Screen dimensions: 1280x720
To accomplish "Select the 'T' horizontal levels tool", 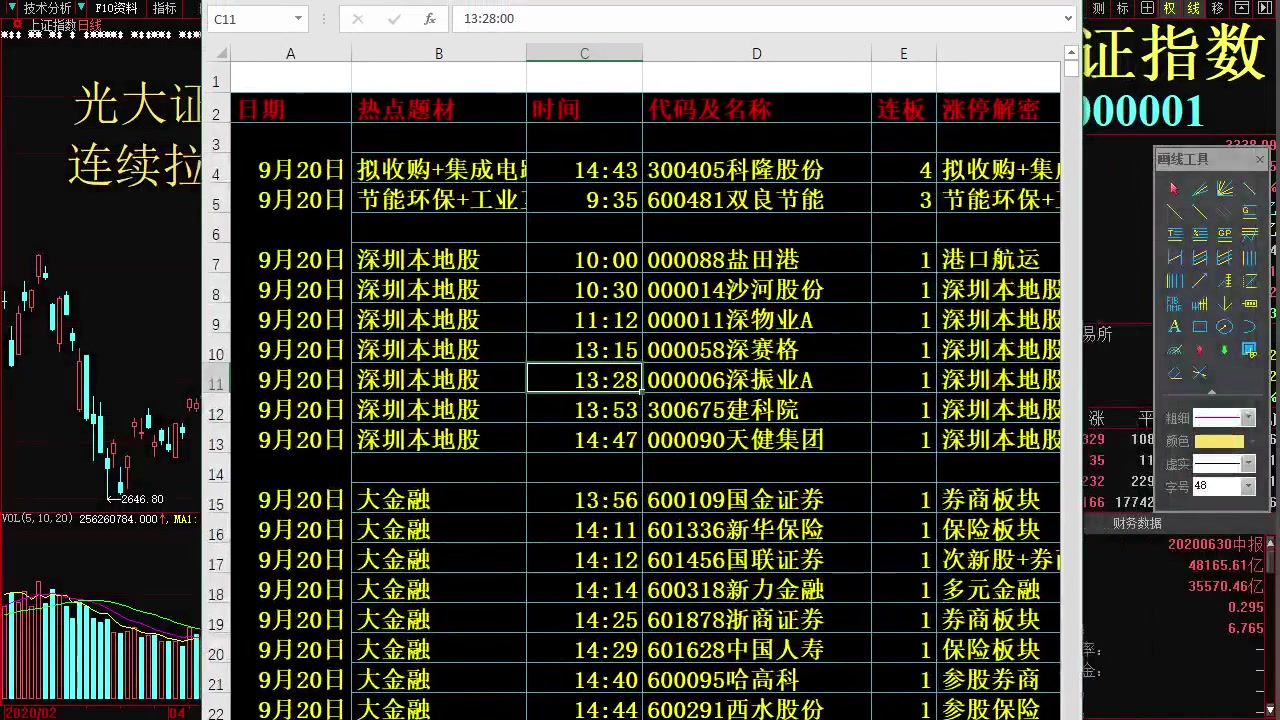I will pyautogui.click(x=1175, y=234).
